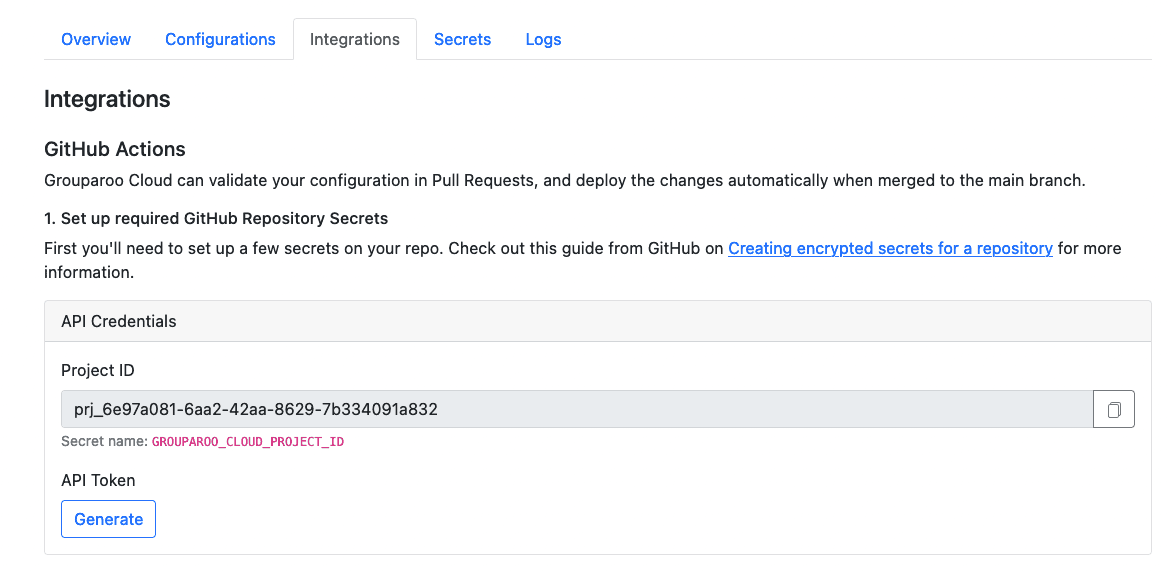1172x575 pixels.
Task: Click the API Credentials card header
Action: pyautogui.click(x=598, y=322)
